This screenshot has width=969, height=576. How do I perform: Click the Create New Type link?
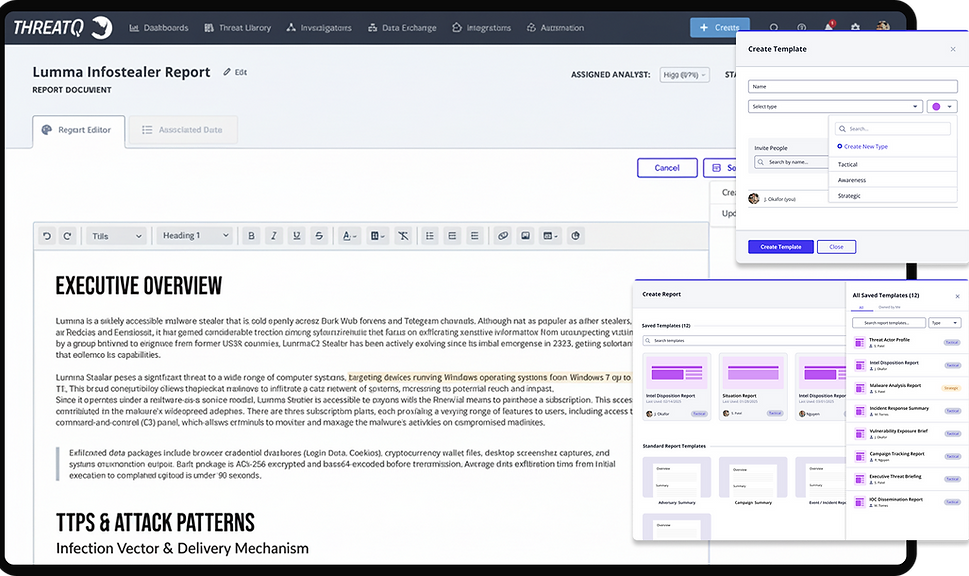click(862, 146)
